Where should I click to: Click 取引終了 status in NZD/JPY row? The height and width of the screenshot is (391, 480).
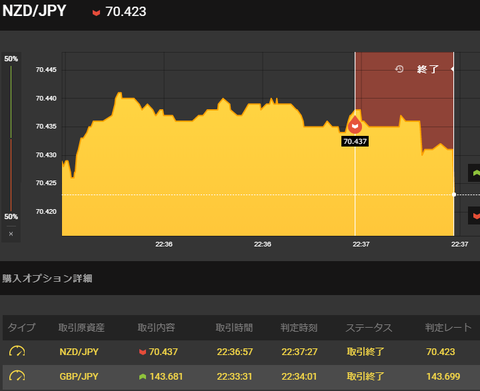click(x=365, y=352)
